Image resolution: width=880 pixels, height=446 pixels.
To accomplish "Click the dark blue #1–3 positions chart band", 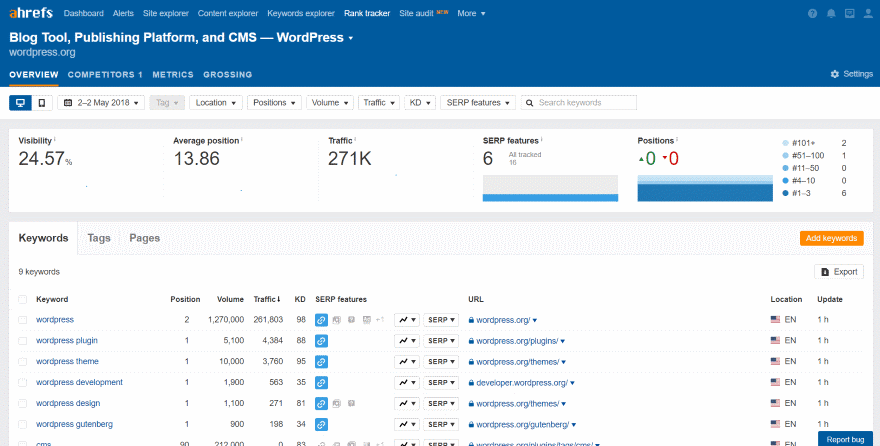I will 705,193.
